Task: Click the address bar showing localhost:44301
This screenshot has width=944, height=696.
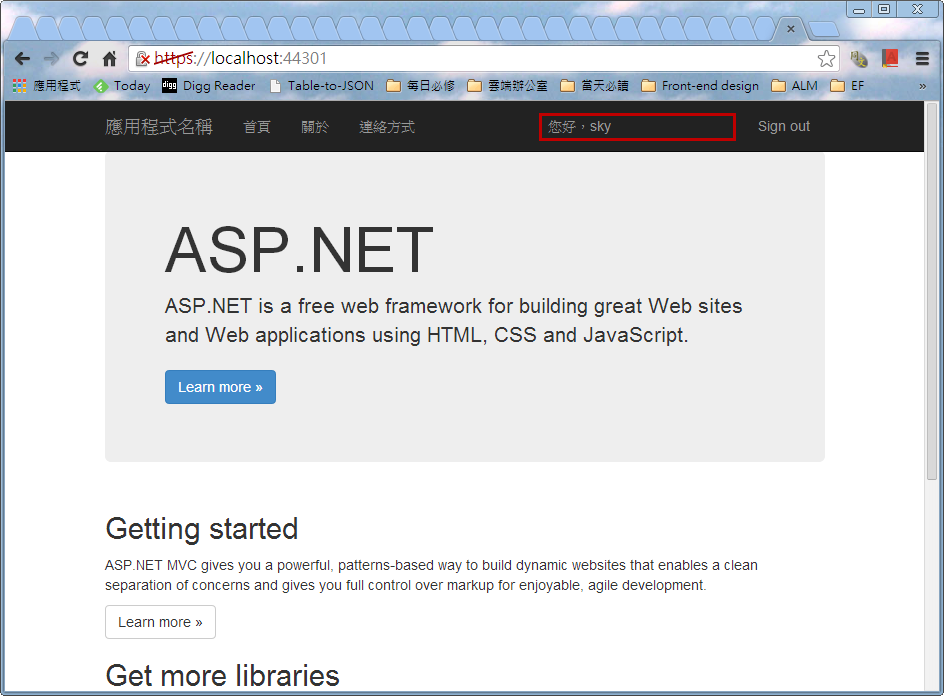Action: (x=484, y=58)
